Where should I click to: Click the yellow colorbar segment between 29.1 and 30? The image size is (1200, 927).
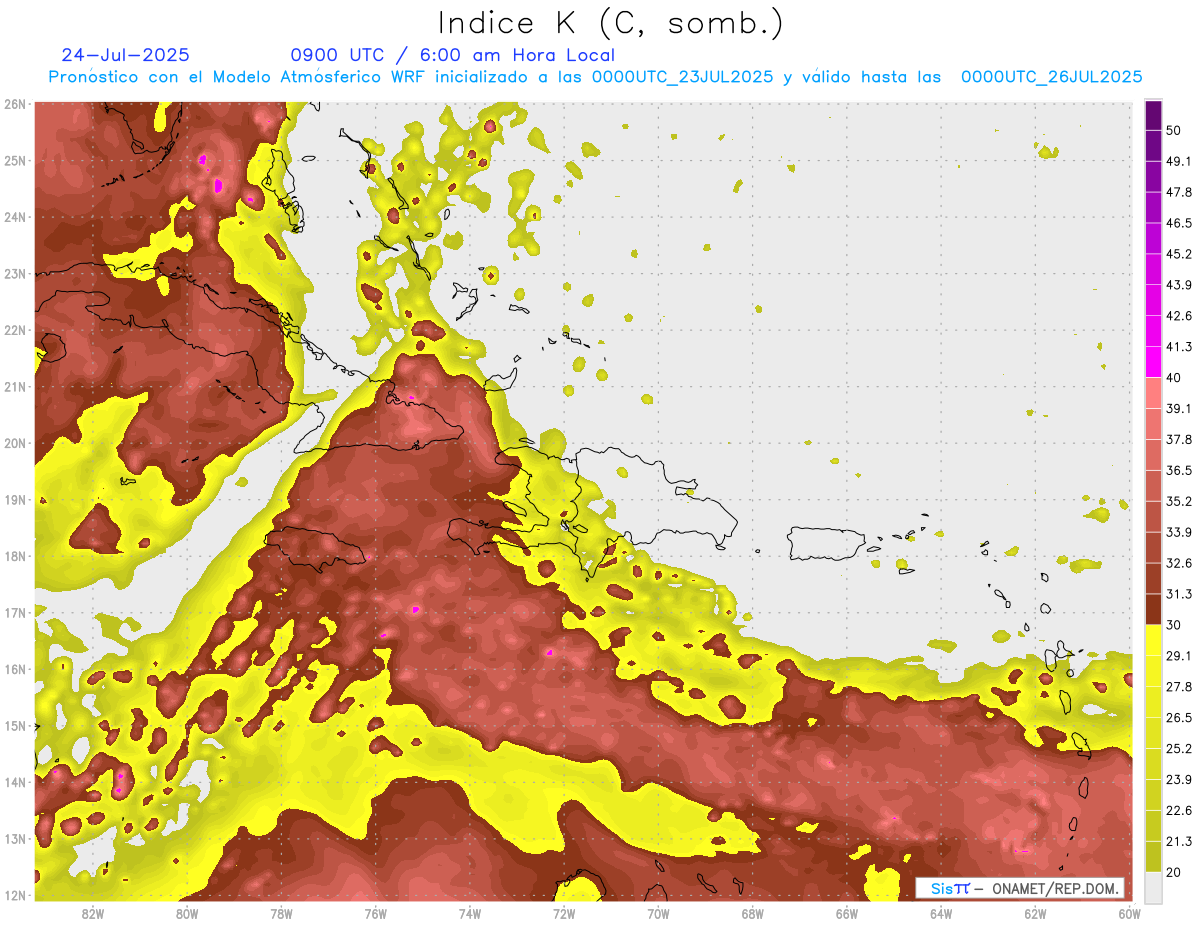[x=1153, y=640]
